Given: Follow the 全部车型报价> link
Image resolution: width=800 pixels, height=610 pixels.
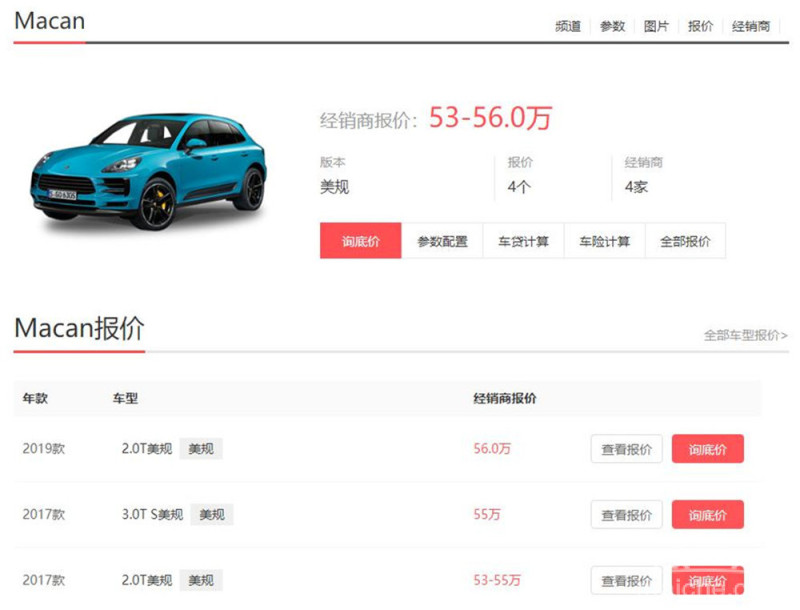Looking at the screenshot, I should [x=745, y=335].
